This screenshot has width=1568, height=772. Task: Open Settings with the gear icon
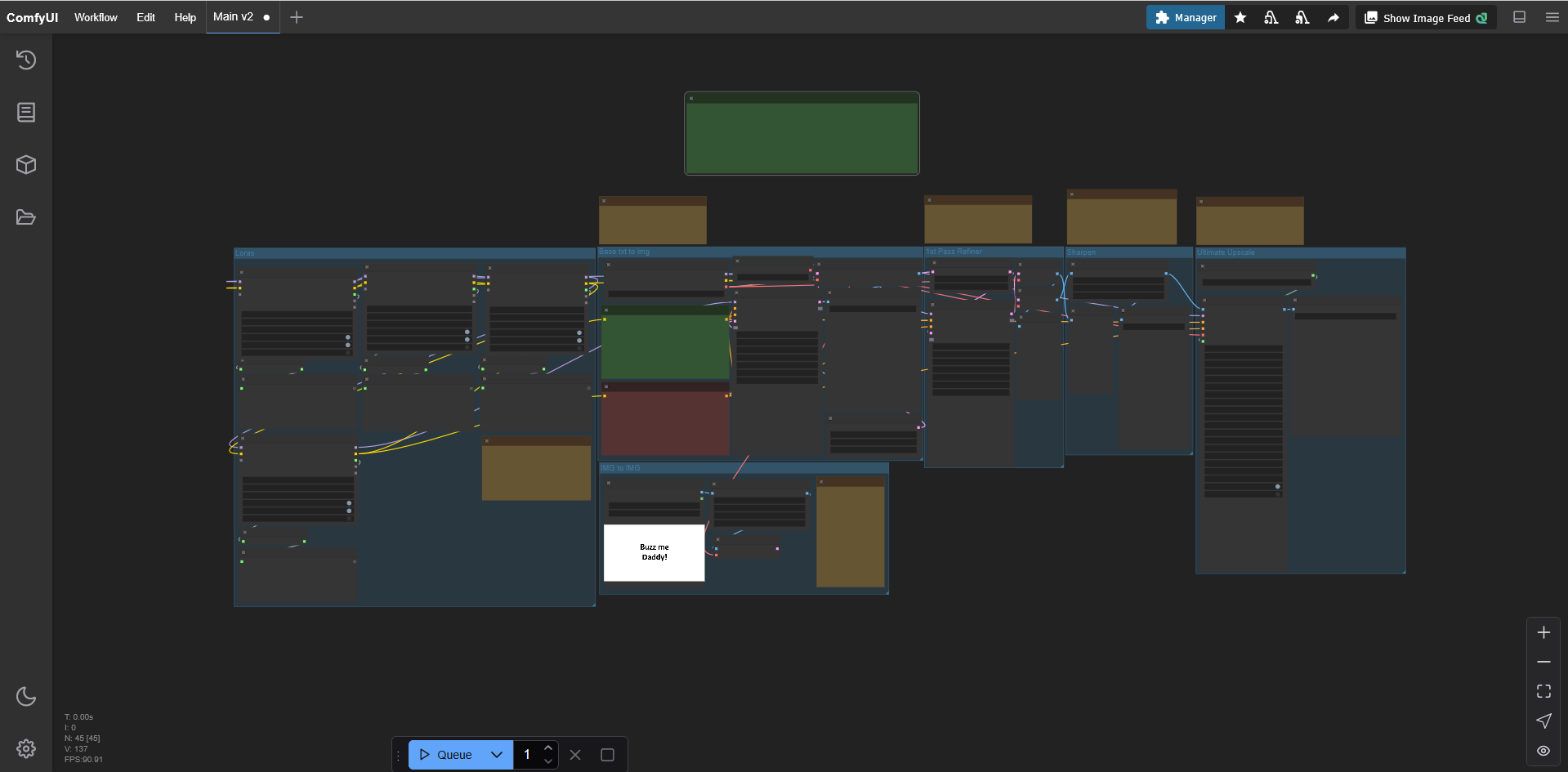point(26,748)
